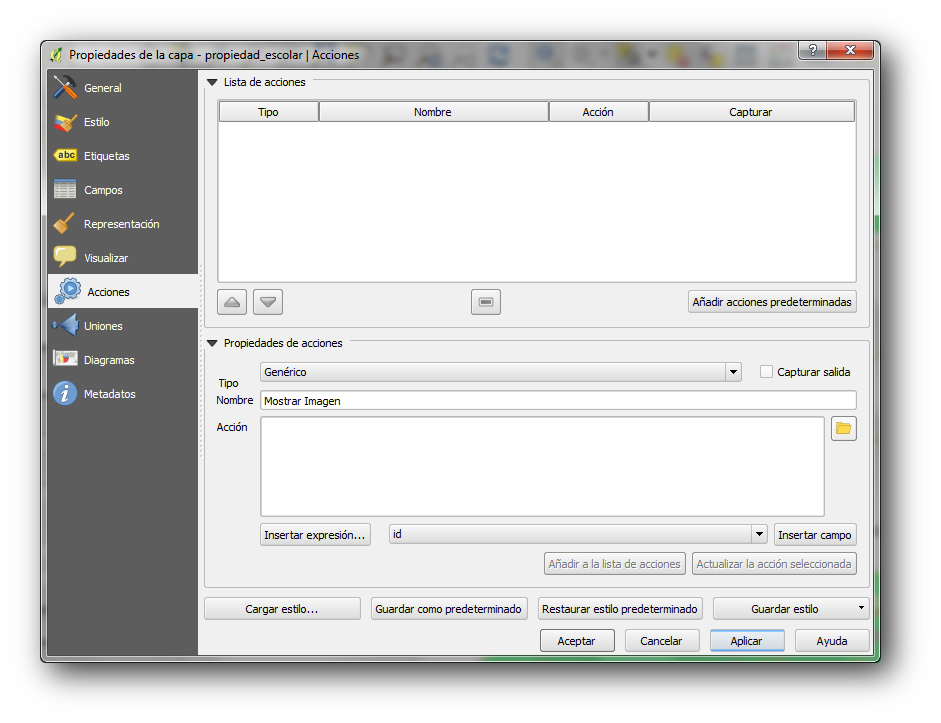
Task: Click the General hammer-and-wrench icon
Action: click(x=65, y=88)
